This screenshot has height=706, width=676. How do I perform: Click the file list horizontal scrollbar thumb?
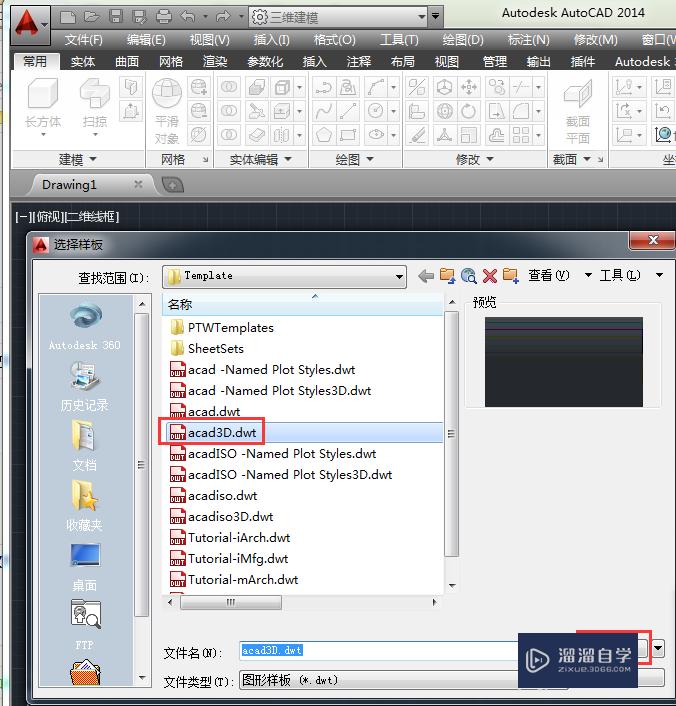231,602
